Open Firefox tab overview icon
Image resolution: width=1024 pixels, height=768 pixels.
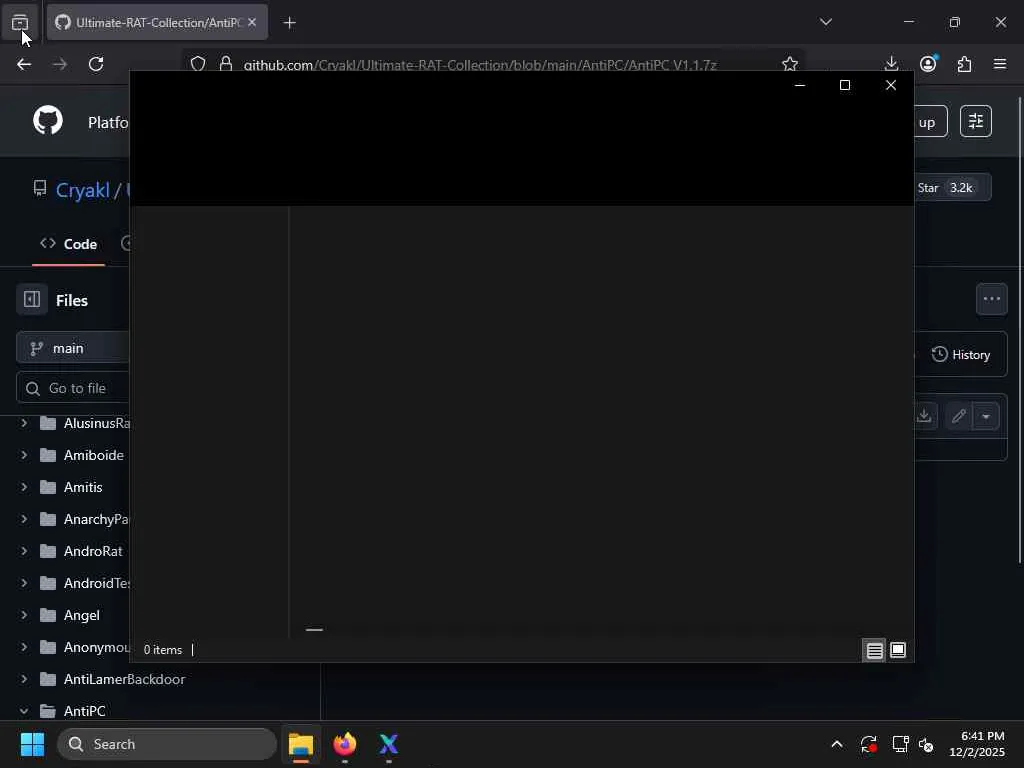20,23
